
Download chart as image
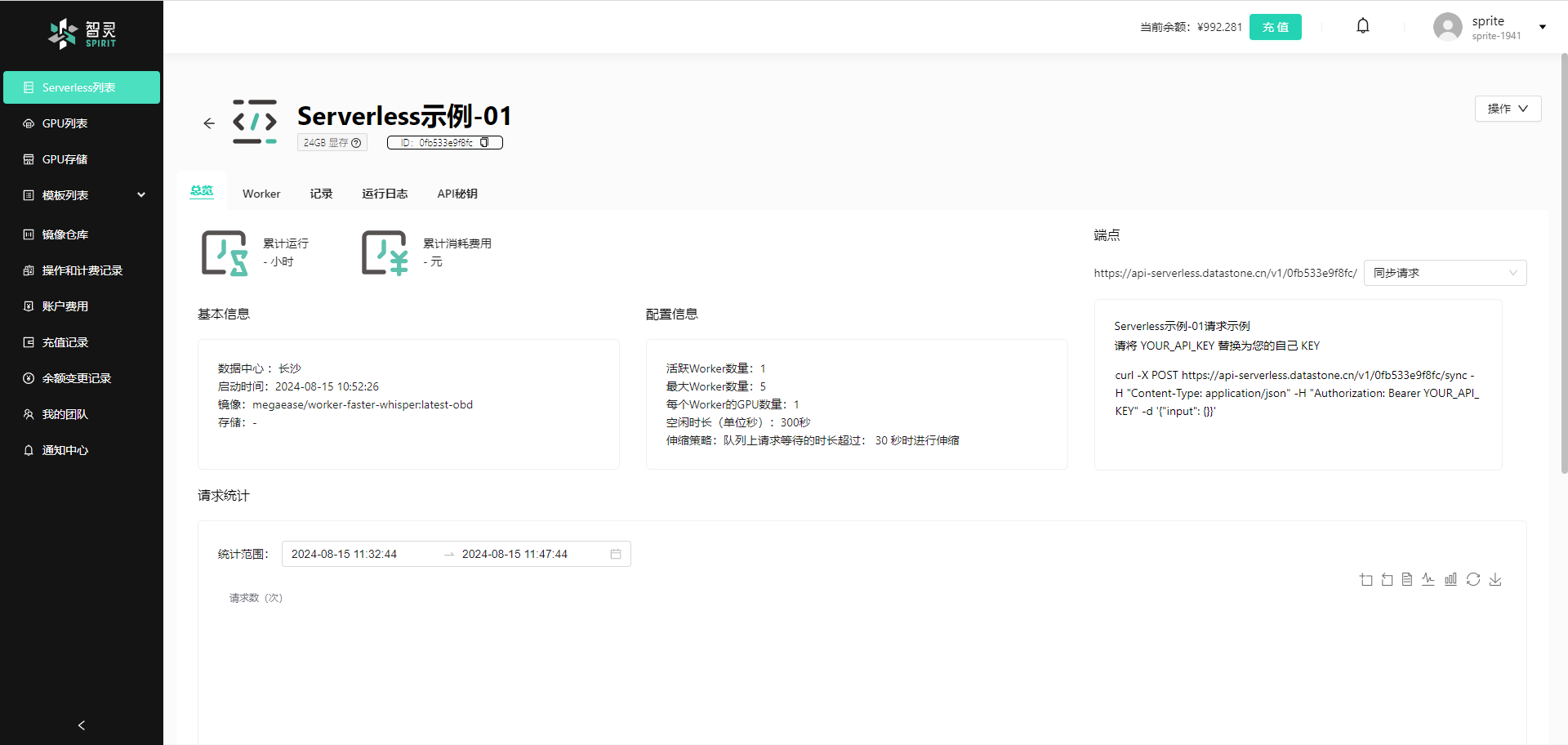tap(1495, 579)
